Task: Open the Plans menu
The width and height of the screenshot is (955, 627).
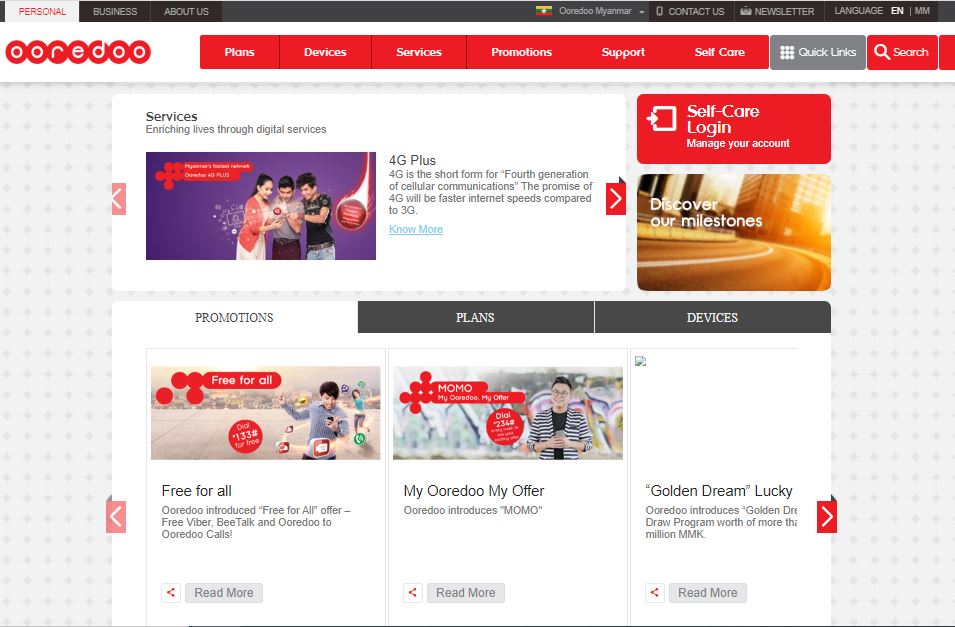Action: pyautogui.click(x=239, y=52)
